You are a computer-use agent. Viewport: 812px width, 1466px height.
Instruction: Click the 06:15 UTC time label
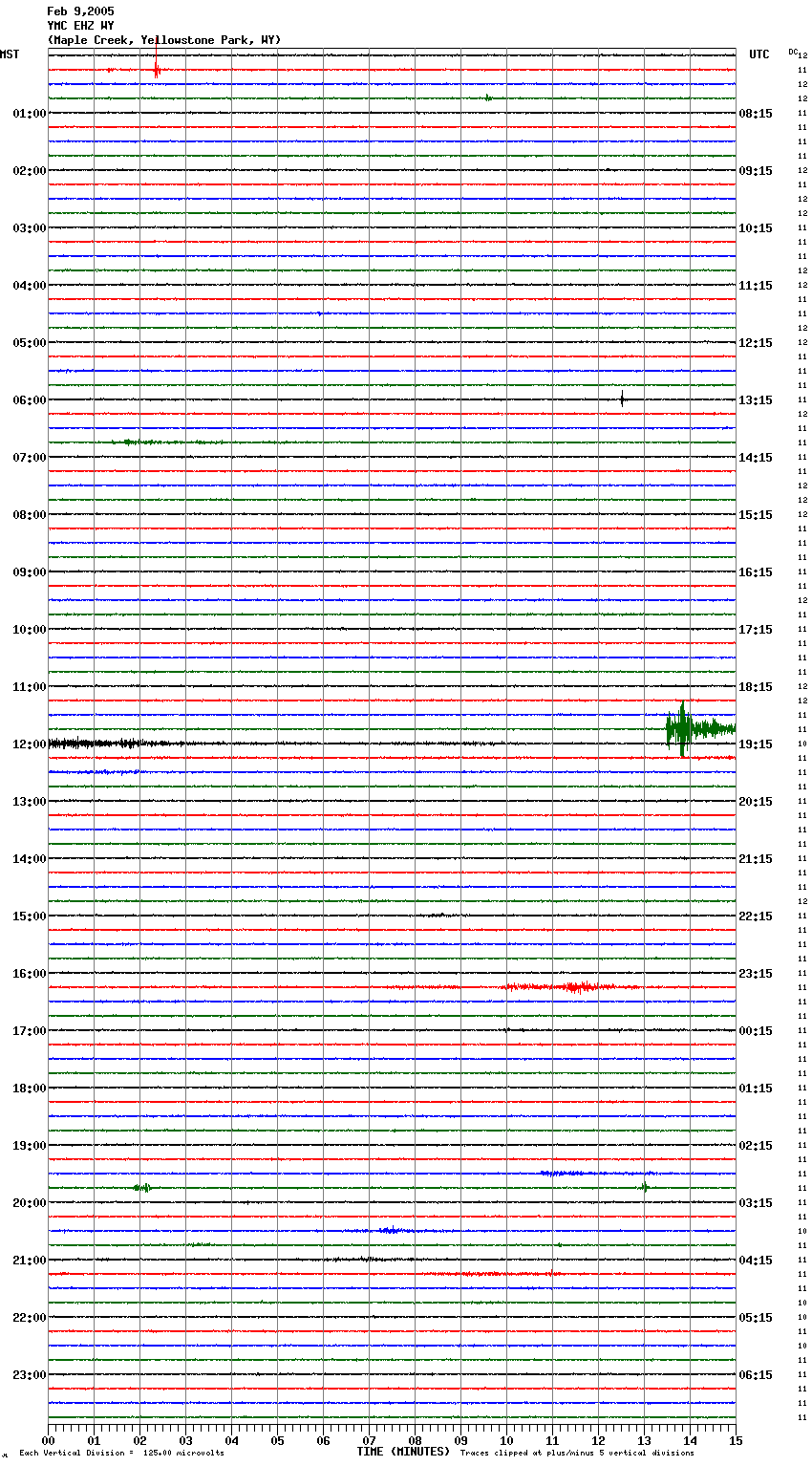pos(756,1375)
